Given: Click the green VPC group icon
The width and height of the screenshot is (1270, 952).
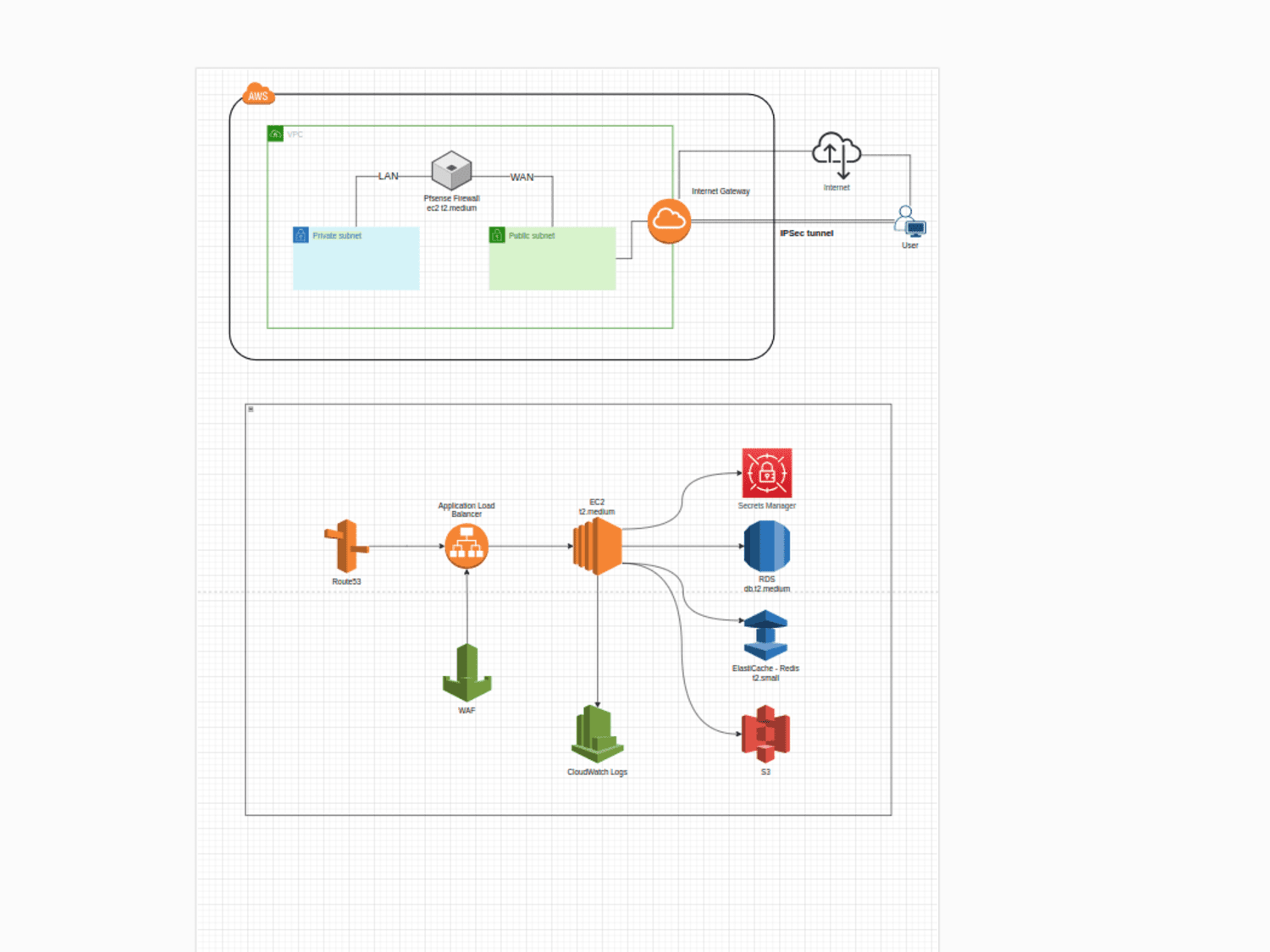Looking at the screenshot, I should coord(275,134).
